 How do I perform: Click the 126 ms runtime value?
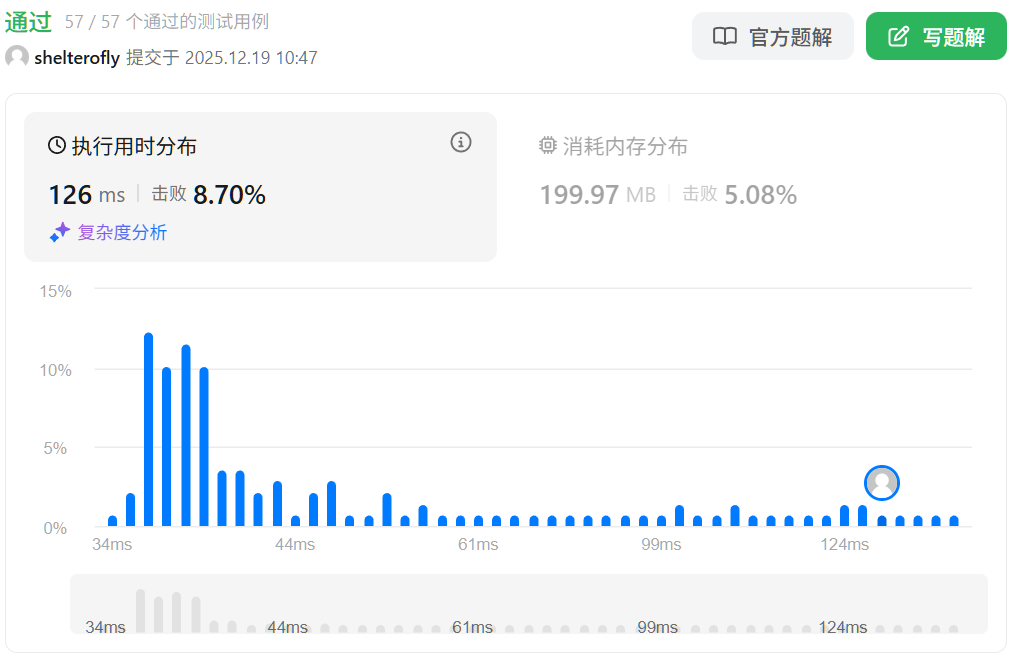[86, 195]
